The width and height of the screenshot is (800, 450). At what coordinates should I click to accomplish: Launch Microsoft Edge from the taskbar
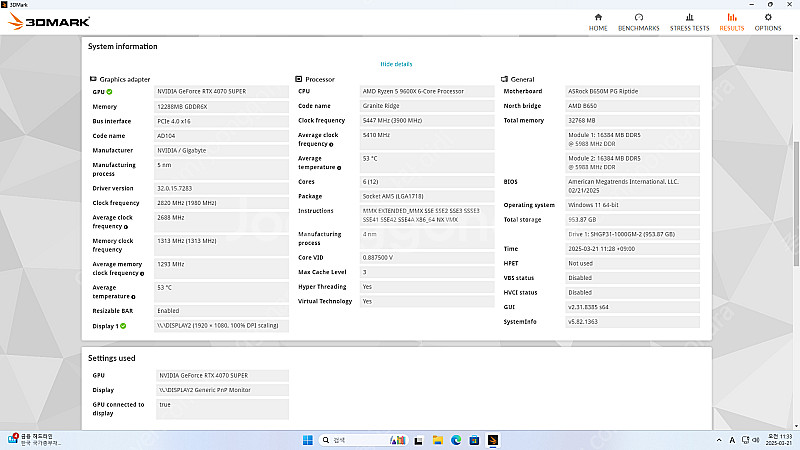(x=456, y=440)
